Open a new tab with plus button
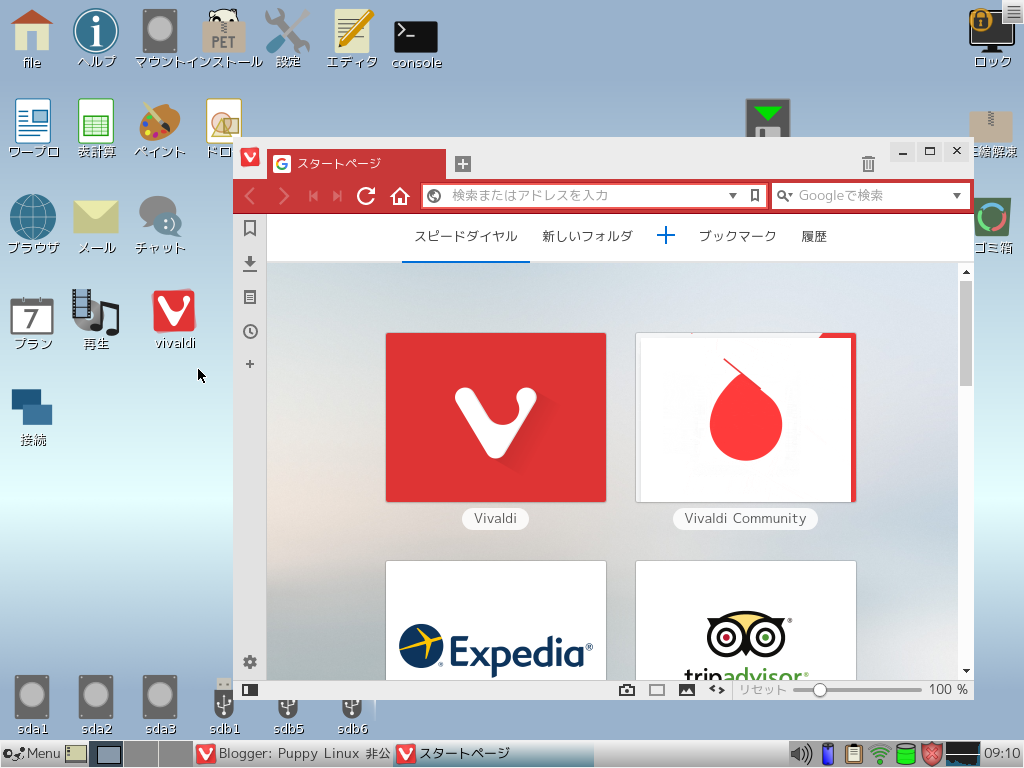Viewport: 1024px width, 768px height. point(462,164)
